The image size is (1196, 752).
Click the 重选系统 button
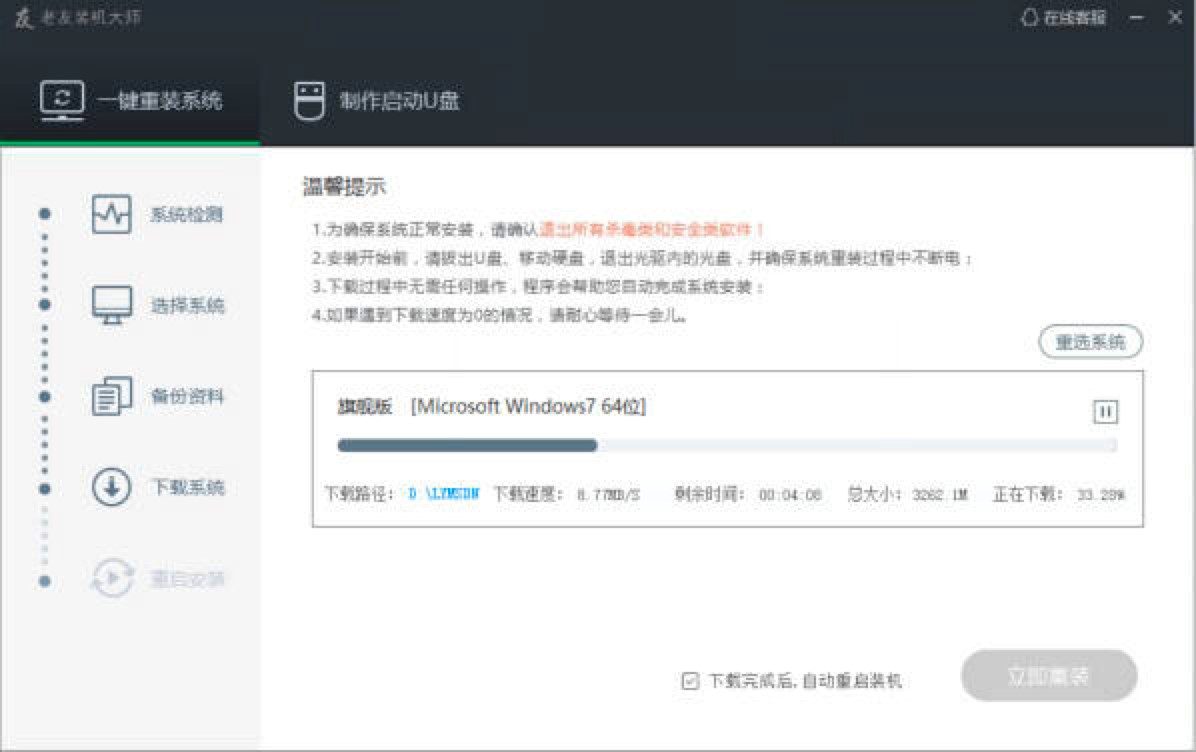(1090, 342)
